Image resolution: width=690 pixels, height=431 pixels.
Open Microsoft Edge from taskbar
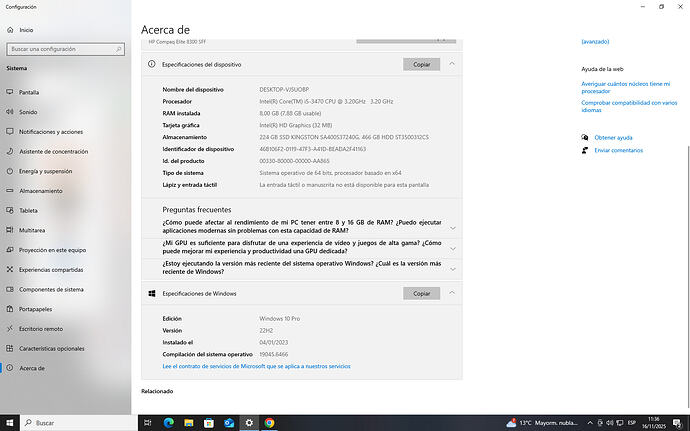[x=169, y=423]
